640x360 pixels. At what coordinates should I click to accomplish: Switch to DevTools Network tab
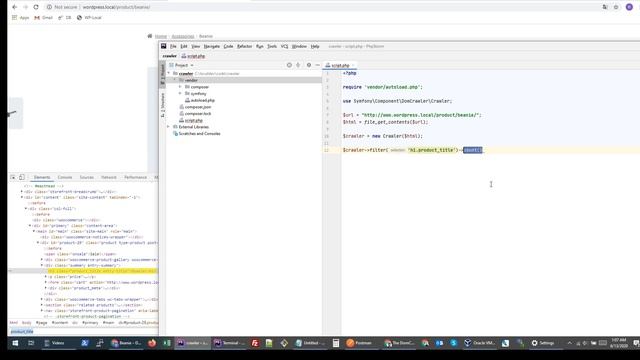[x=109, y=178]
